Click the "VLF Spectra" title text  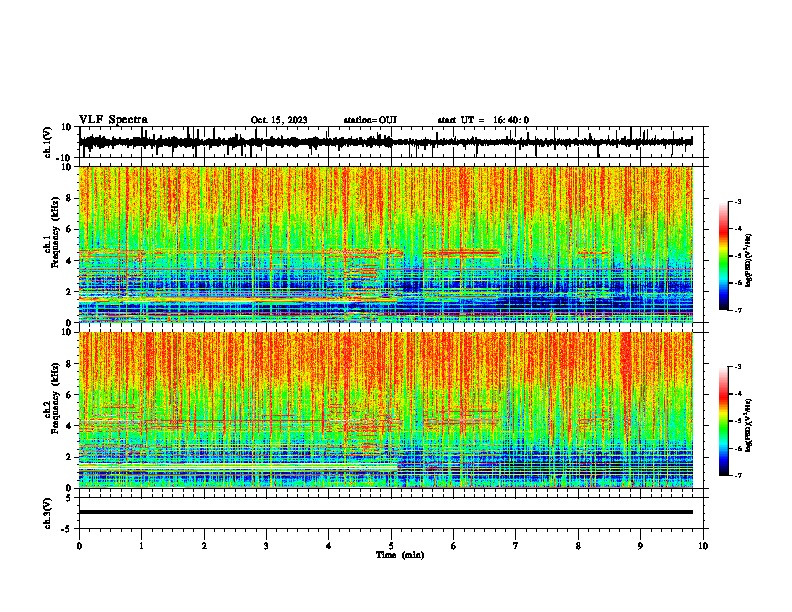click(x=113, y=120)
